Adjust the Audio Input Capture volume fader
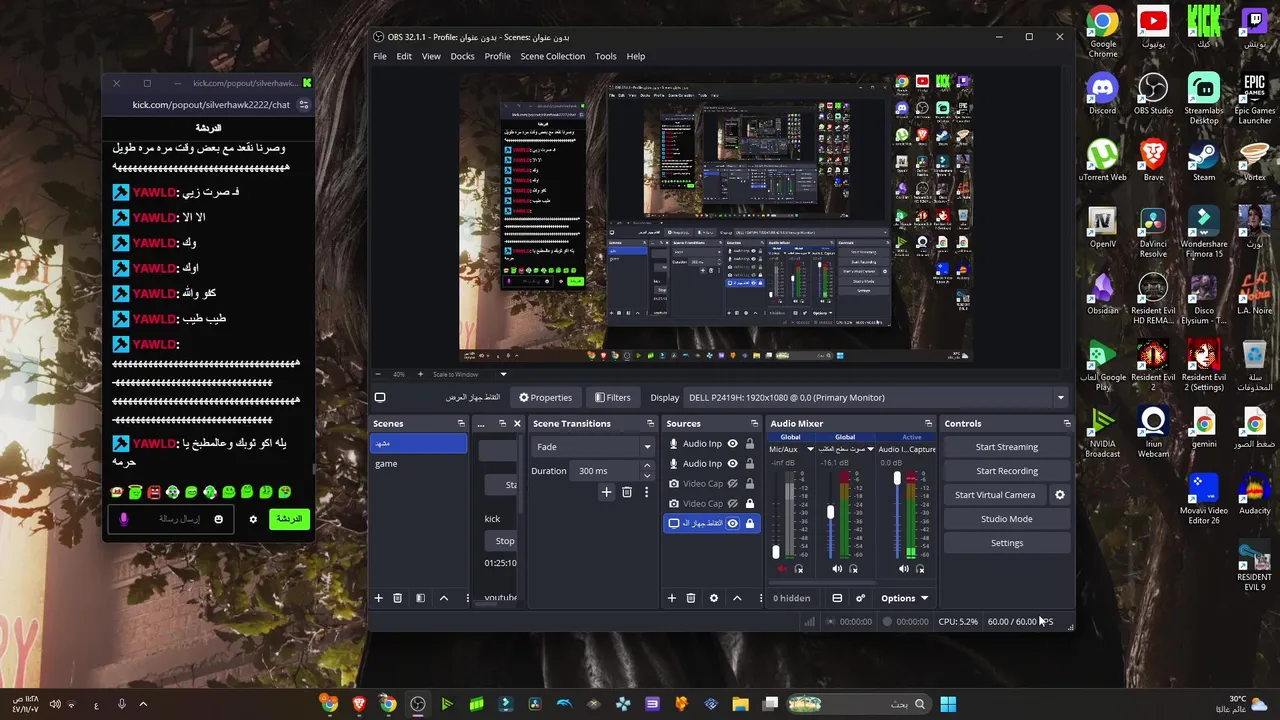This screenshot has height=720, width=1280. point(897,479)
